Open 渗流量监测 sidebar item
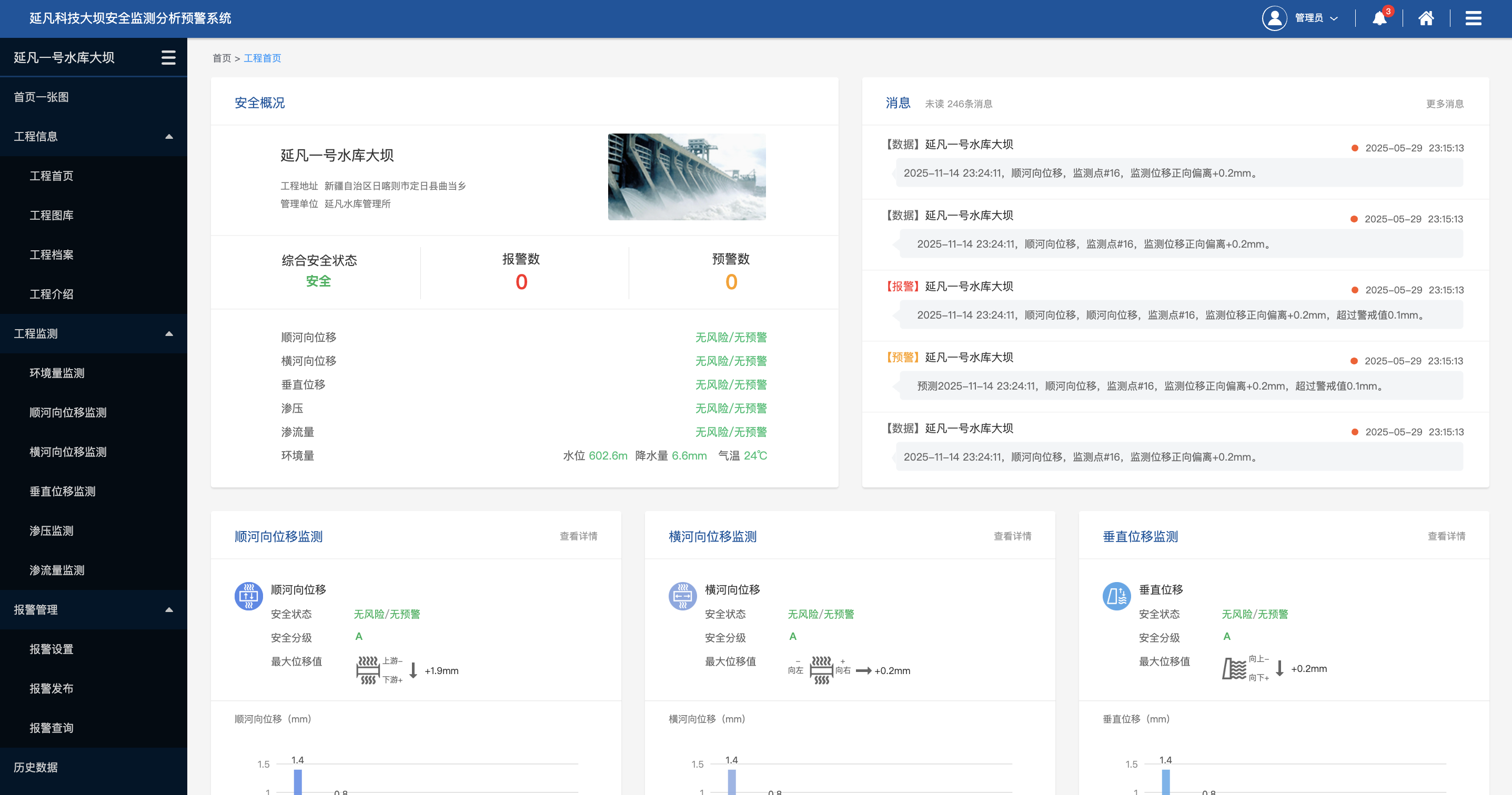1512x795 pixels. pyautogui.click(x=93, y=570)
